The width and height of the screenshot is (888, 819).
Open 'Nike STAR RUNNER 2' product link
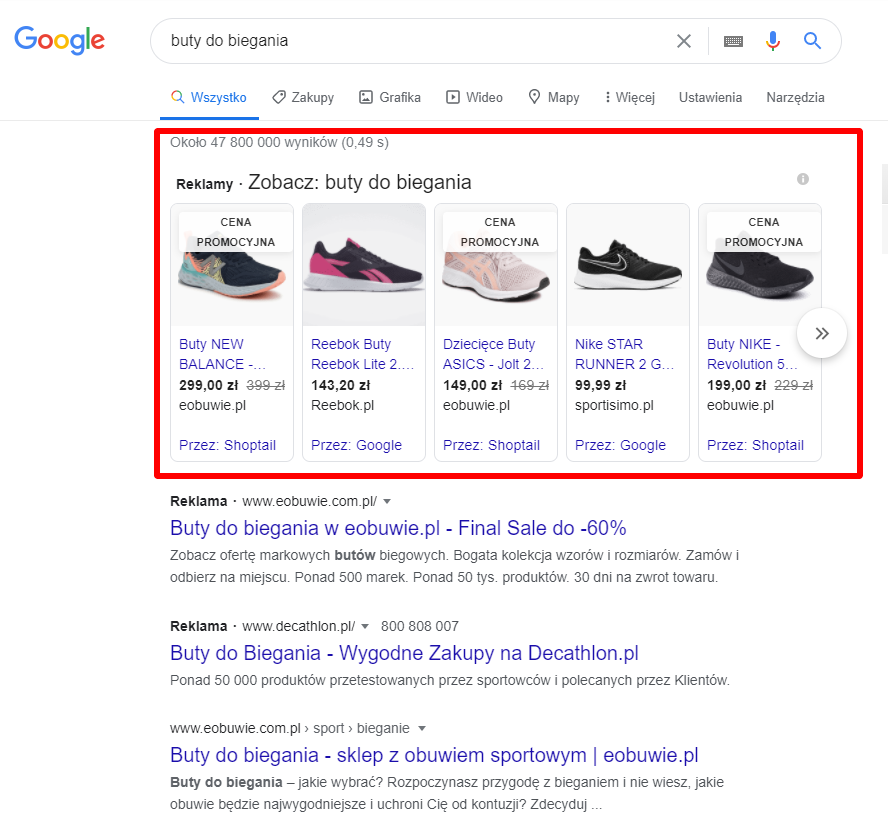click(x=624, y=354)
